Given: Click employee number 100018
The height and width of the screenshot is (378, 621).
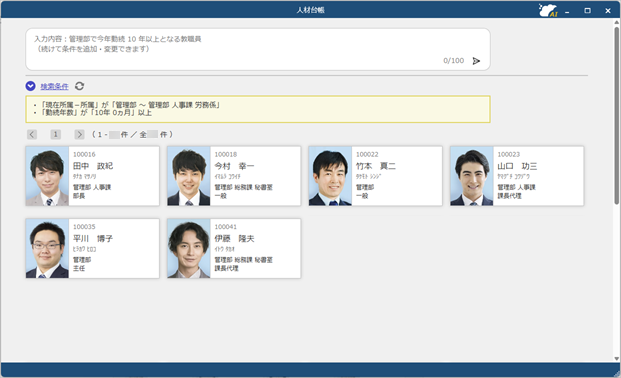Looking at the screenshot, I should point(226,154).
